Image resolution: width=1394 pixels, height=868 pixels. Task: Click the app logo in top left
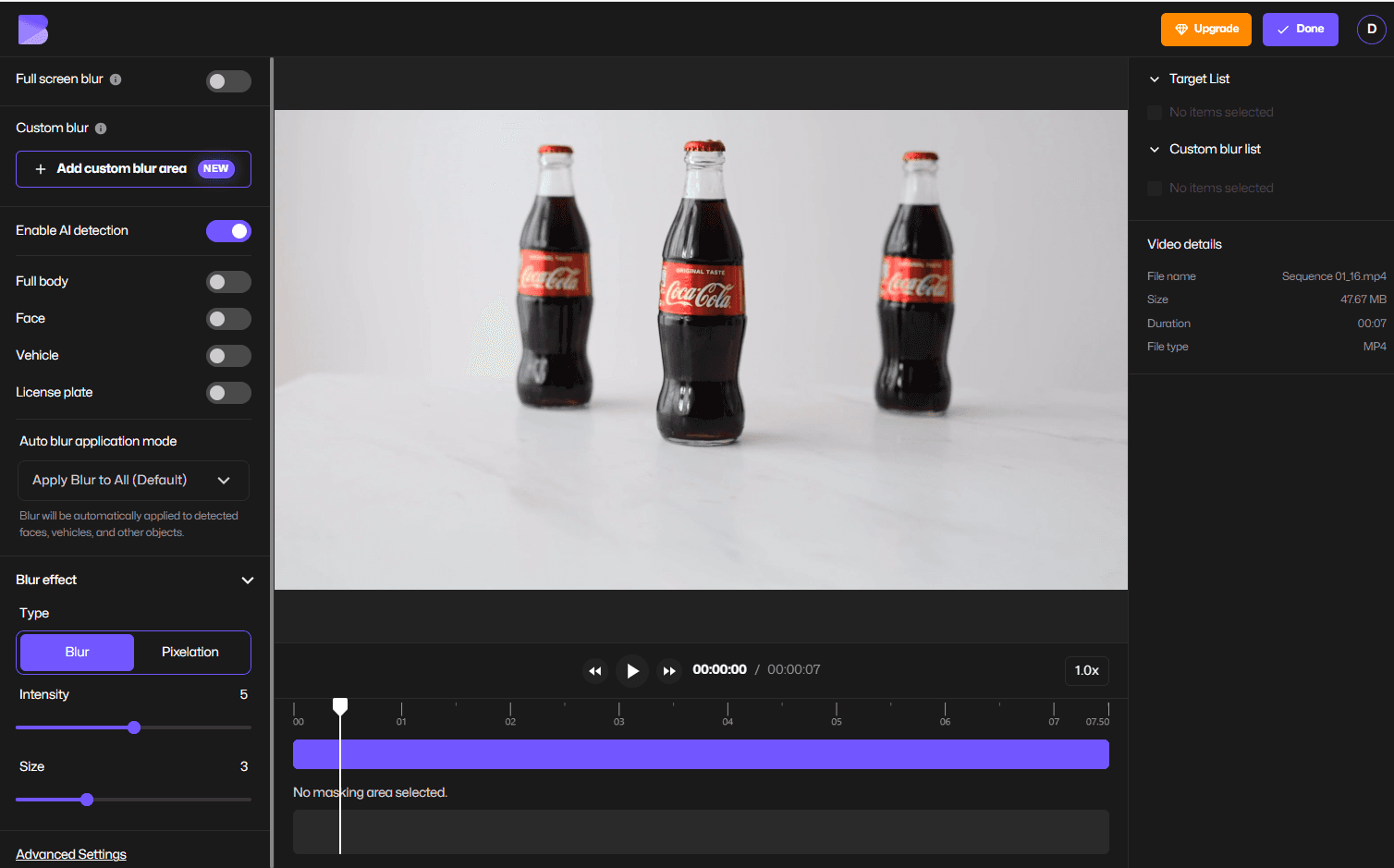tap(32, 30)
